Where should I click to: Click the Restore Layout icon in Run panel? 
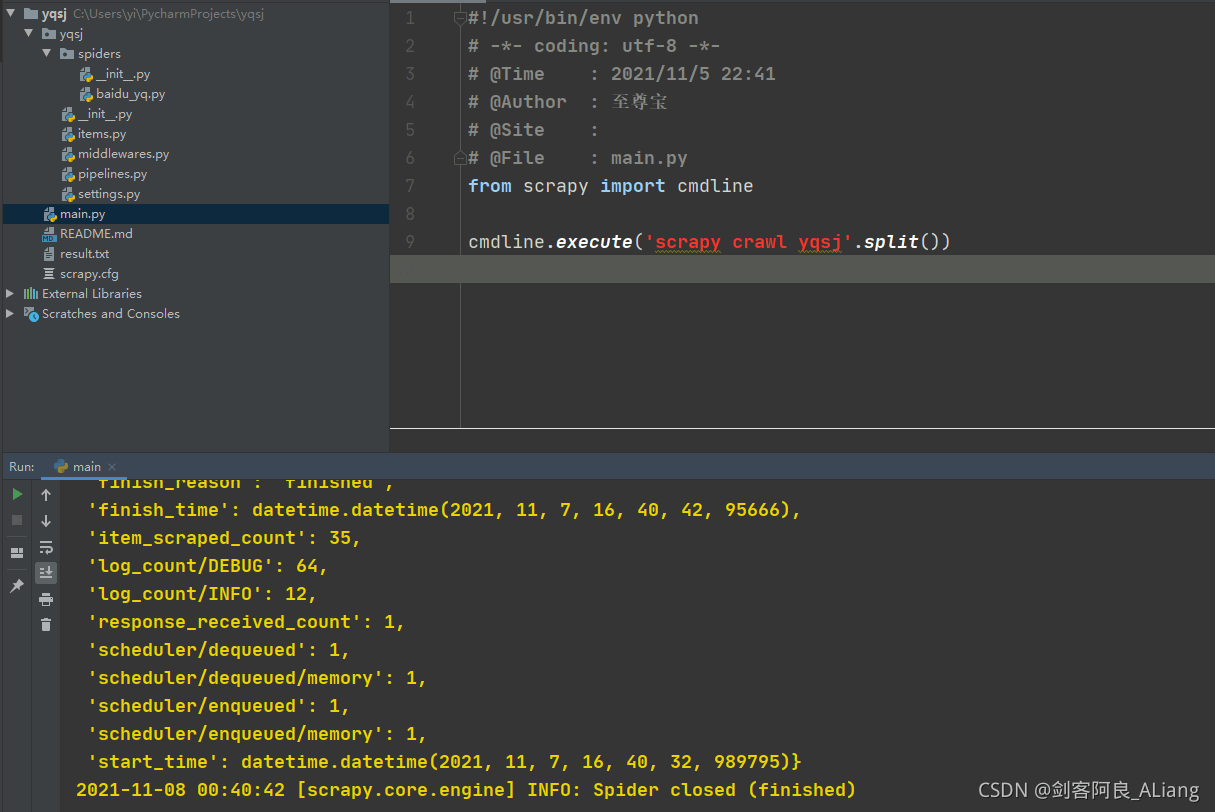17,553
